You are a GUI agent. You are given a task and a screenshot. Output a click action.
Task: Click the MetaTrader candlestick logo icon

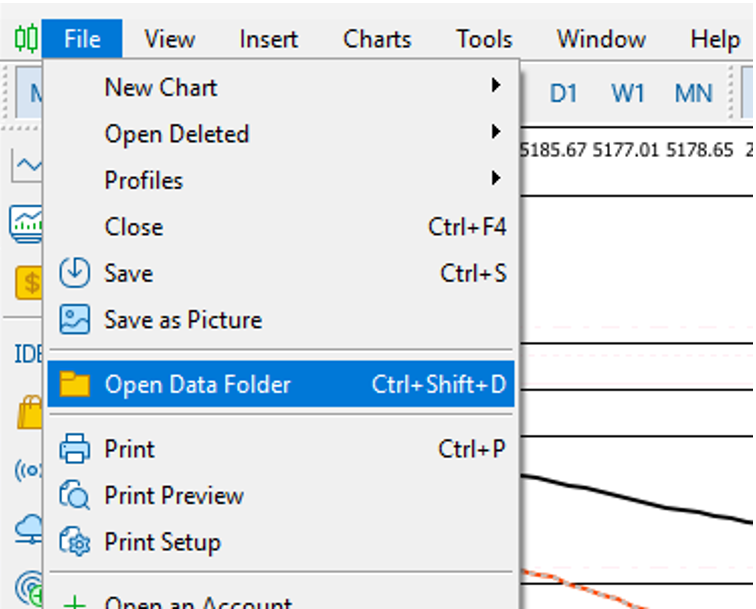pyautogui.click(x=26, y=38)
